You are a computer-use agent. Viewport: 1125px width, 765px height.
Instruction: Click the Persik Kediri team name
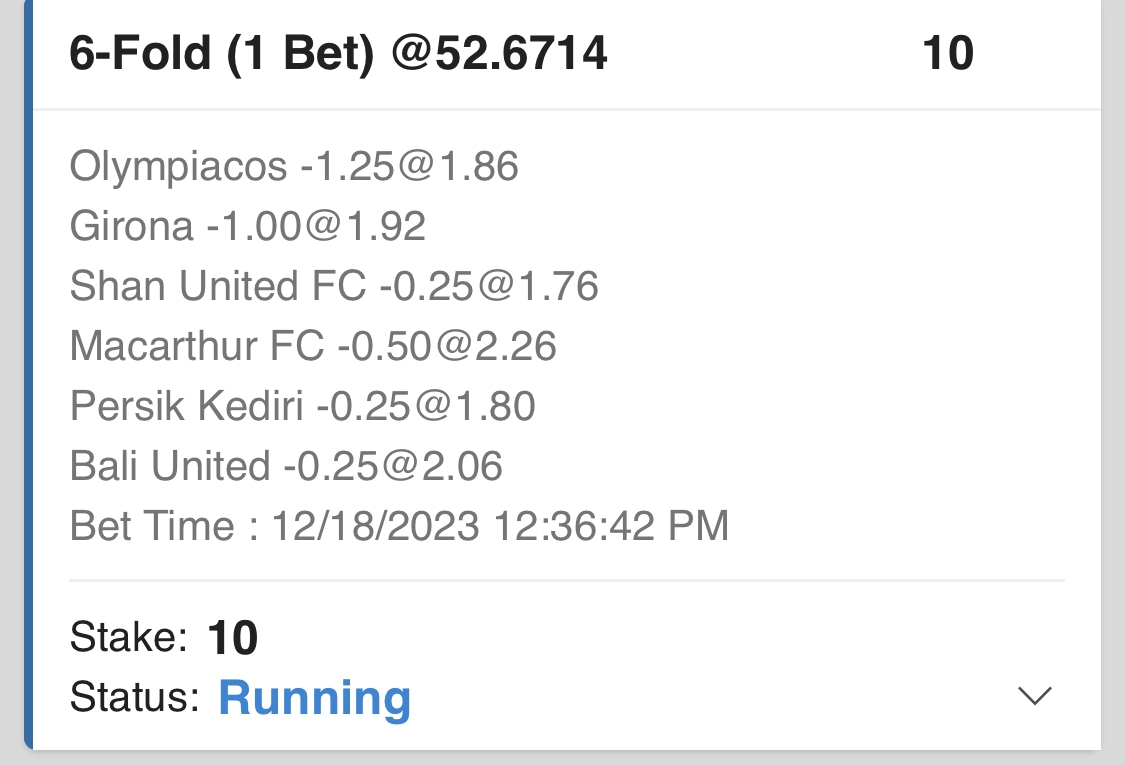point(187,406)
